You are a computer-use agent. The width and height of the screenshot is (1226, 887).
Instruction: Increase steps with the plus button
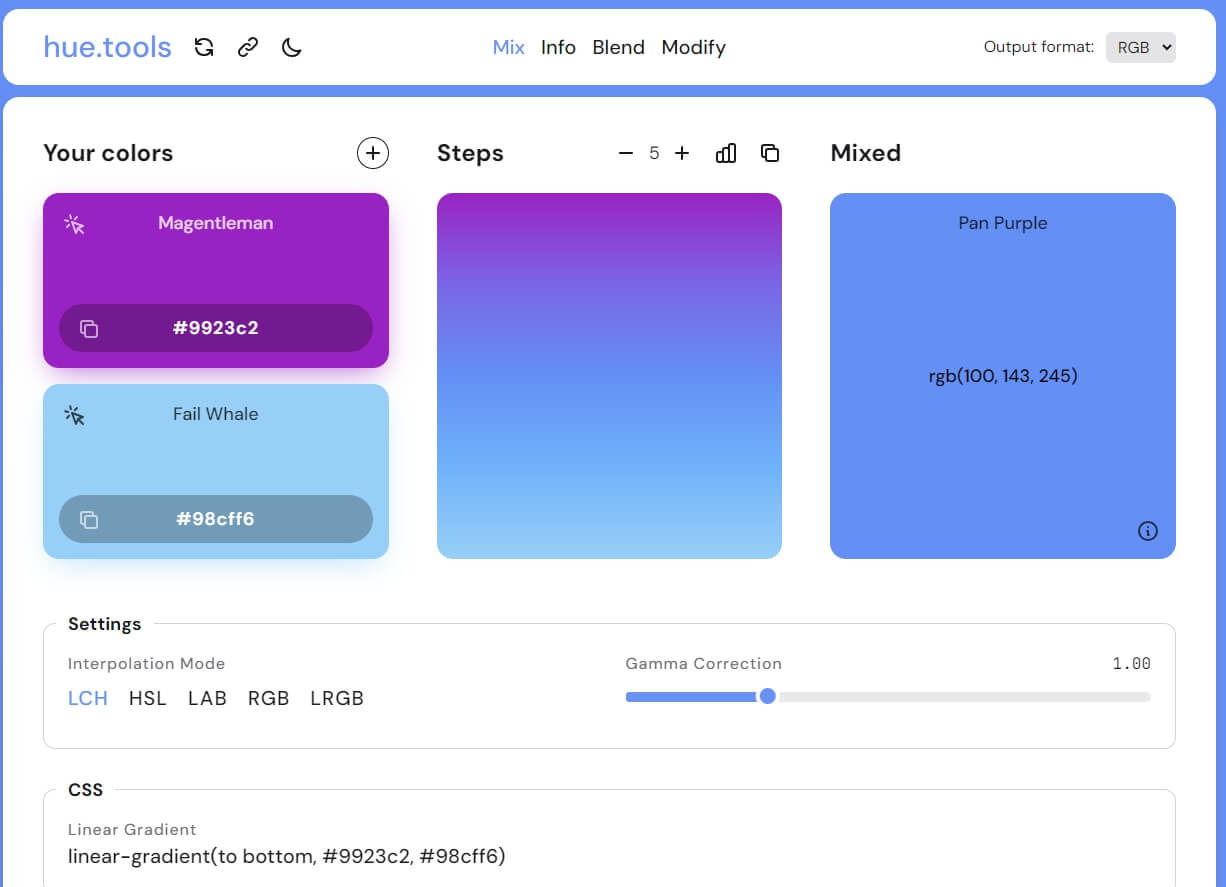pyautogui.click(x=682, y=153)
